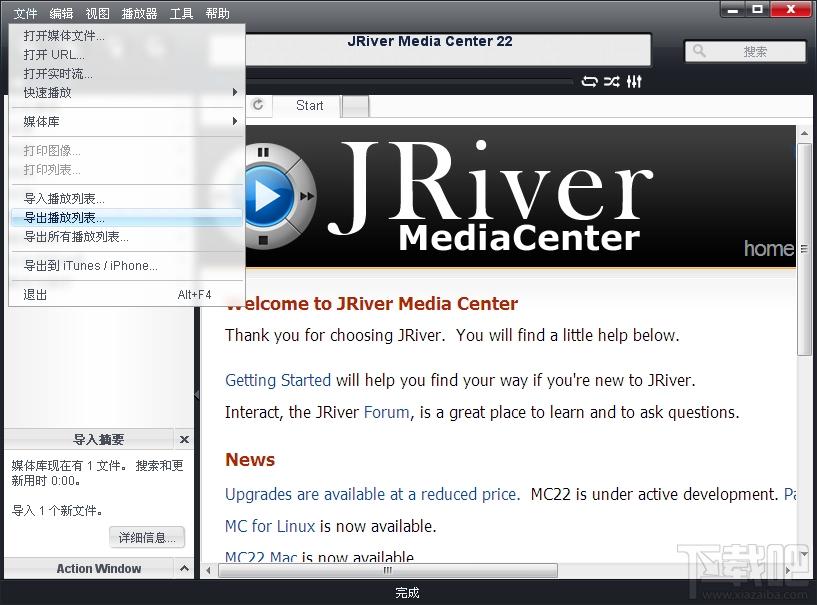Switch to the Start tab
This screenshot has height=605, width=817.
pyautogui.click(x=309, y=105)
